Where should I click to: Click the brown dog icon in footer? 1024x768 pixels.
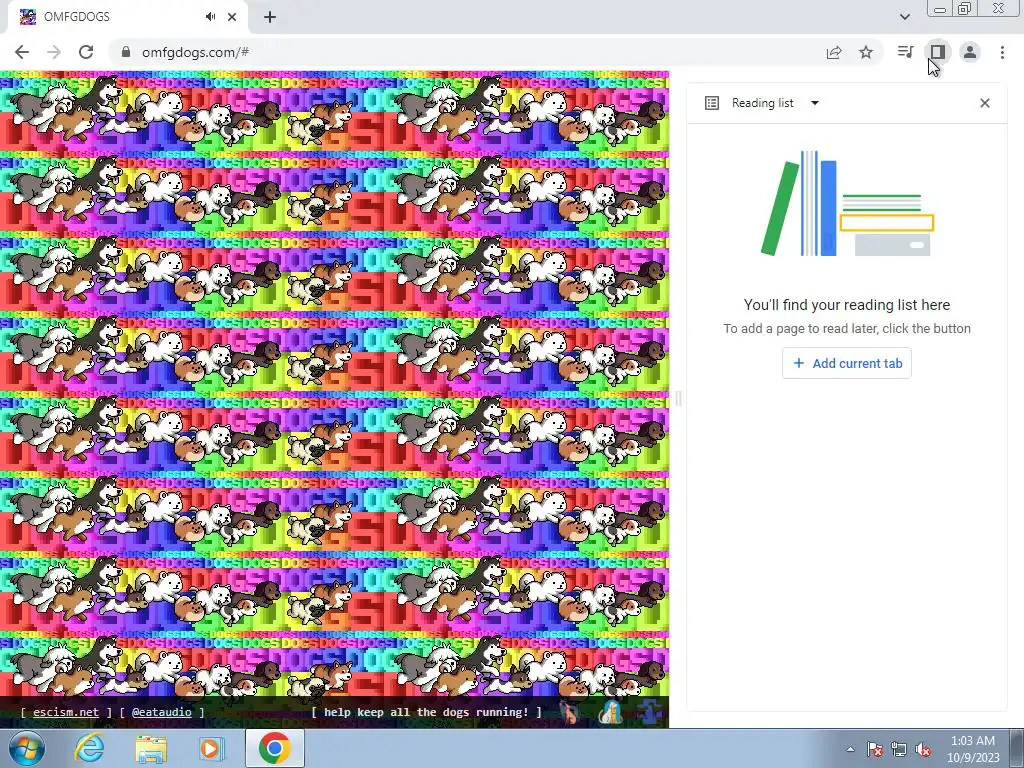(571, 712)
